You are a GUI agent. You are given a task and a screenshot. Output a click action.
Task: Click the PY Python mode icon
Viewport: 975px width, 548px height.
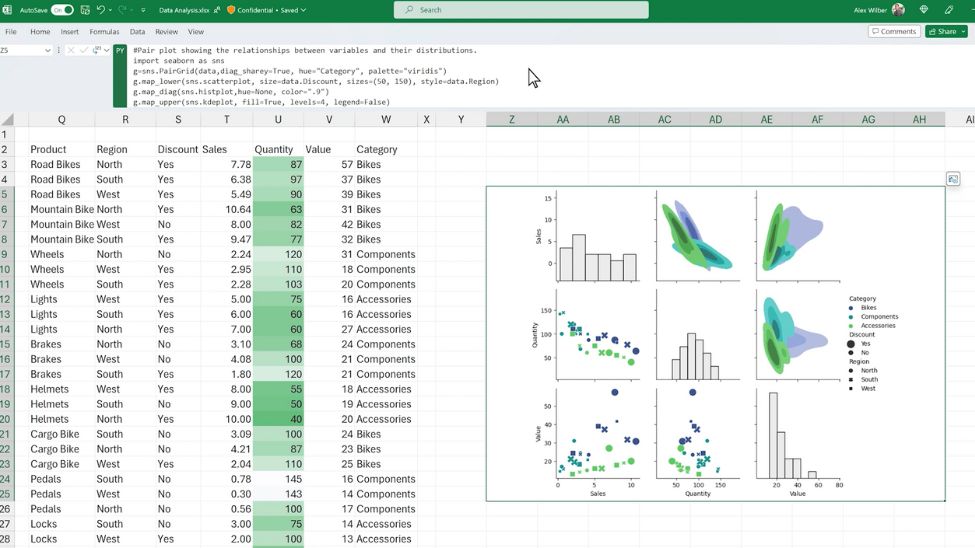120,50
